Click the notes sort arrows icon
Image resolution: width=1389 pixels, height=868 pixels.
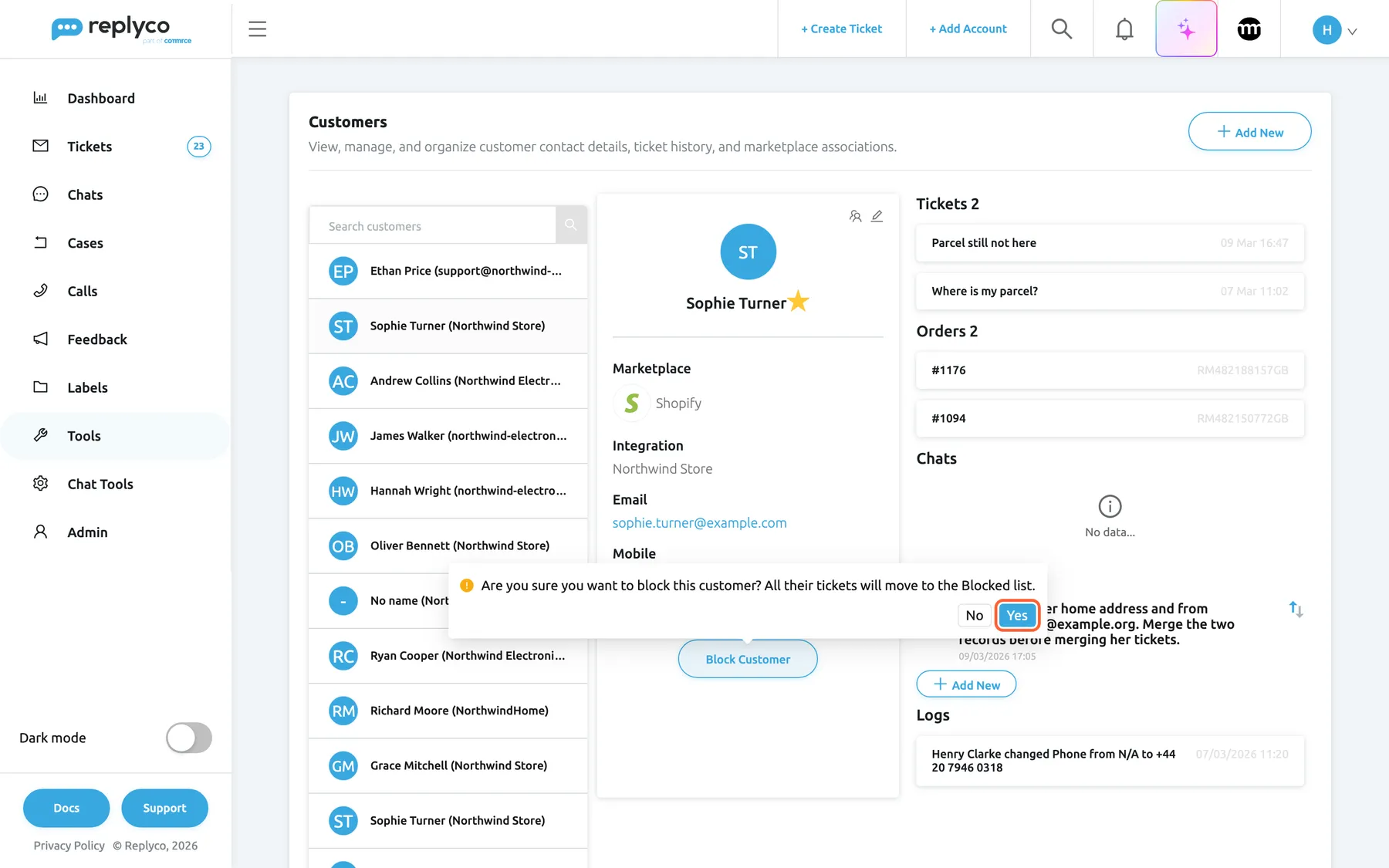pyautogui.click(x=1296, y=610)
